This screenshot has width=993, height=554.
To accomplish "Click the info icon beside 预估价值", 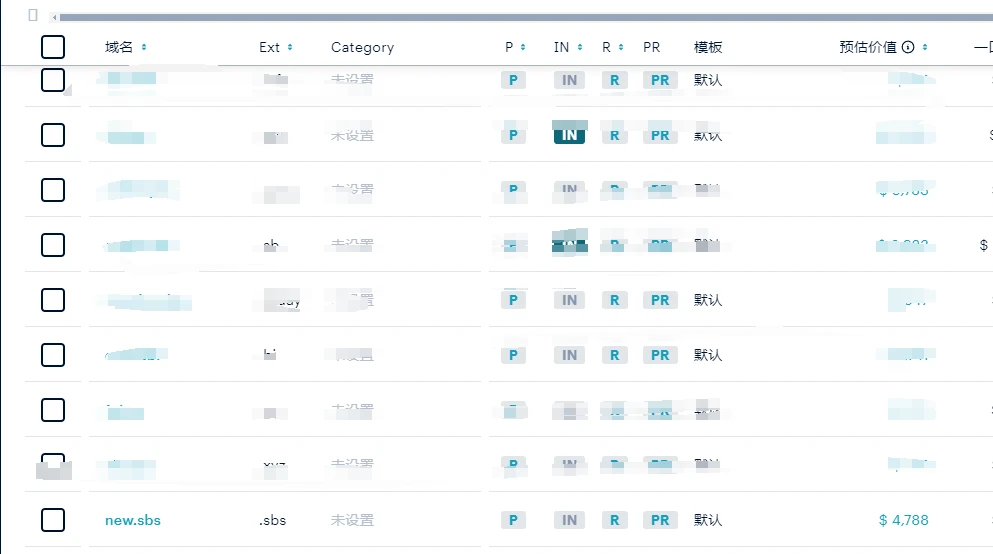I will click(x=908, y=47).
